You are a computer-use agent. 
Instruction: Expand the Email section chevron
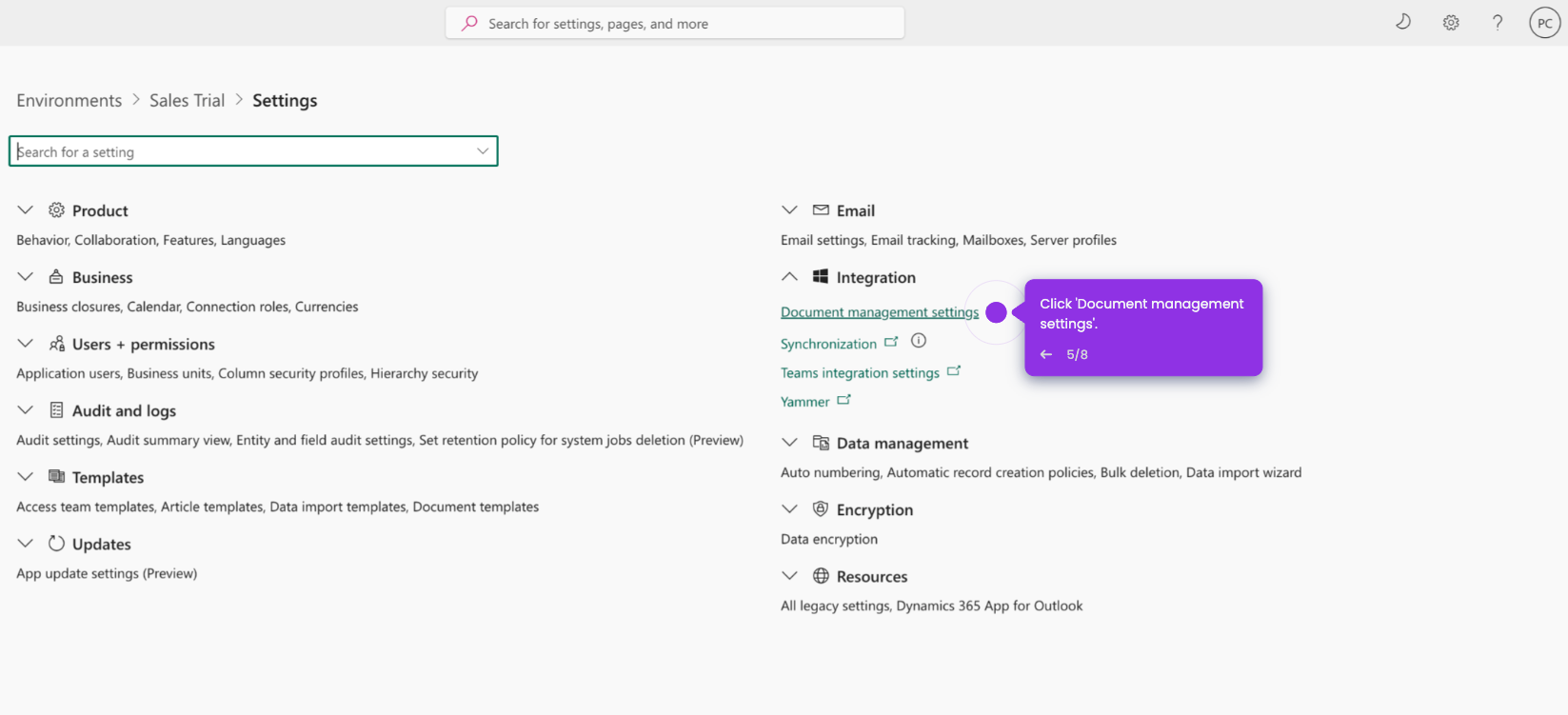(789, 209)
